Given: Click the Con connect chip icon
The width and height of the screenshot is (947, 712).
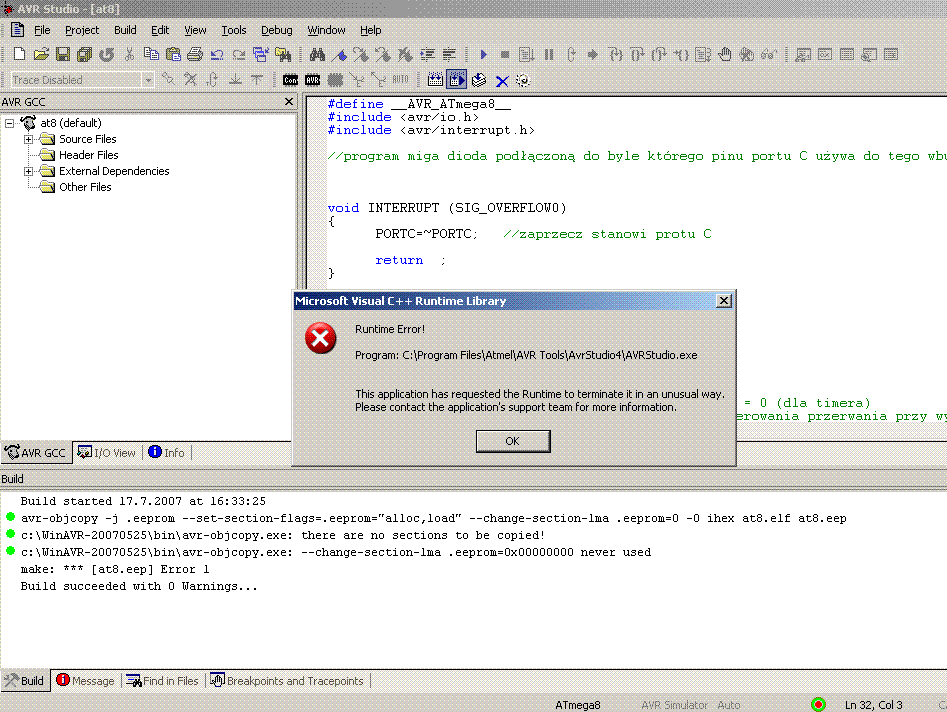Looking at the screenshot, I should 291,80.
